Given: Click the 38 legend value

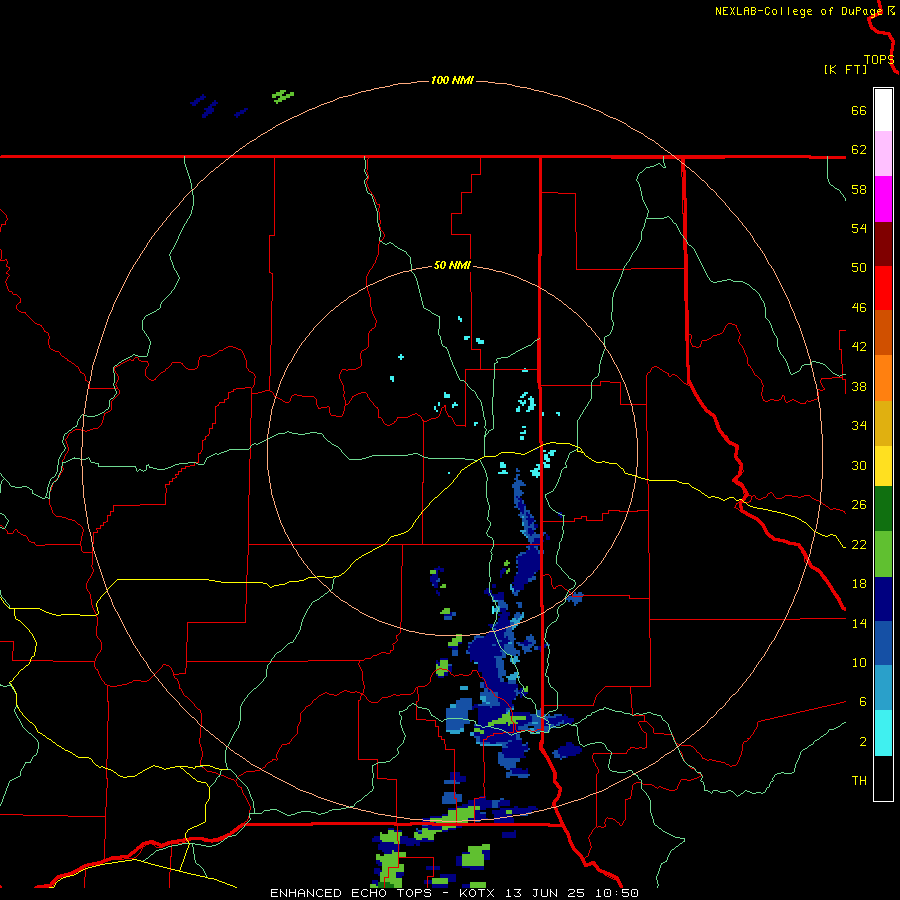Looking at the screenshot, I should [x=859, y=387].
